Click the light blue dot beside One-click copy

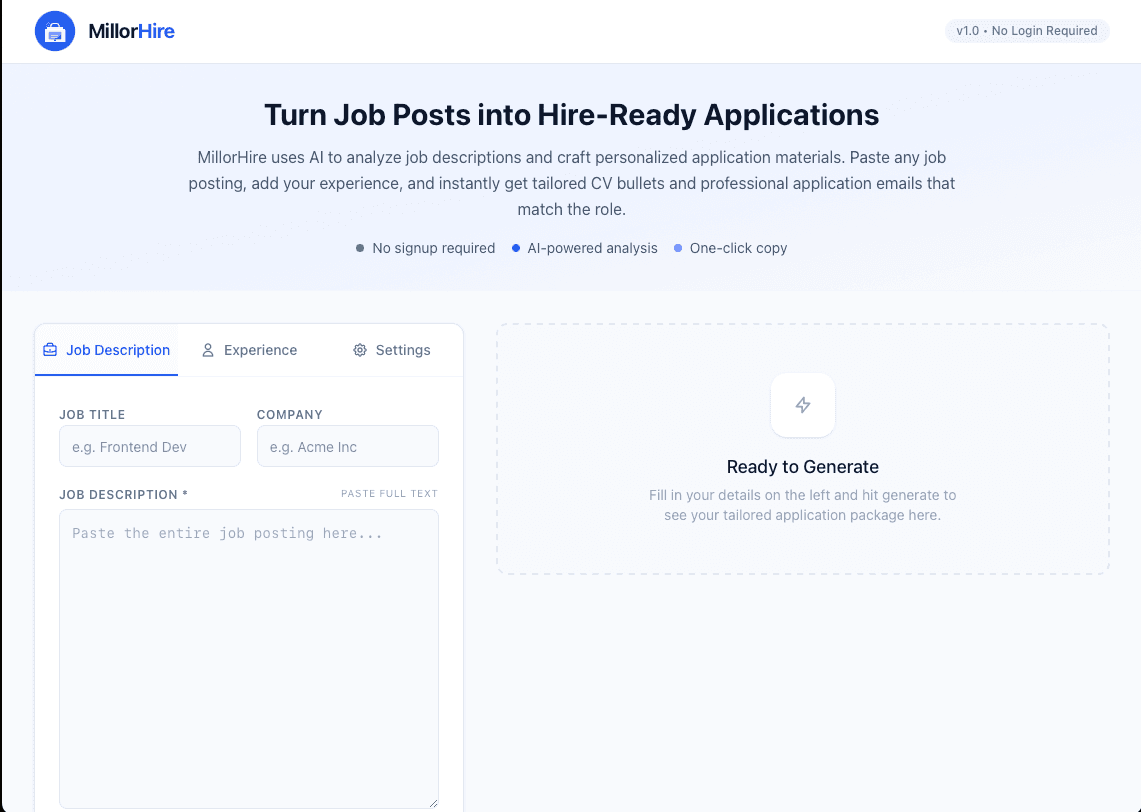coord(678,248)
